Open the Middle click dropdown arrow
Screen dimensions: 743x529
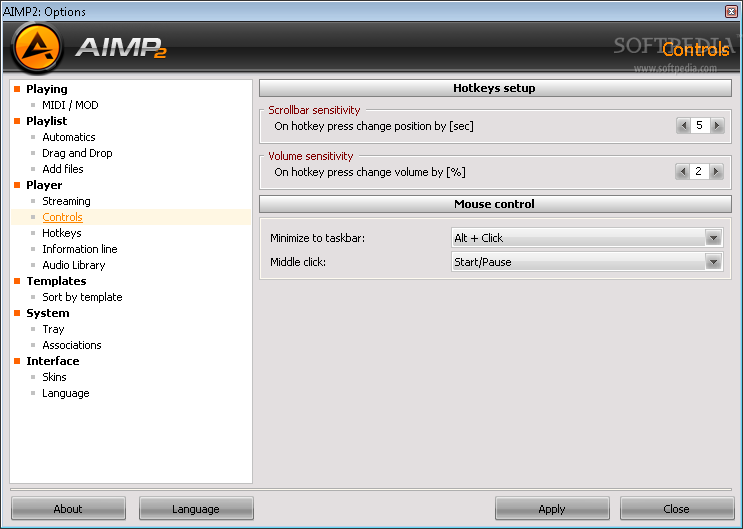point(713,262)
